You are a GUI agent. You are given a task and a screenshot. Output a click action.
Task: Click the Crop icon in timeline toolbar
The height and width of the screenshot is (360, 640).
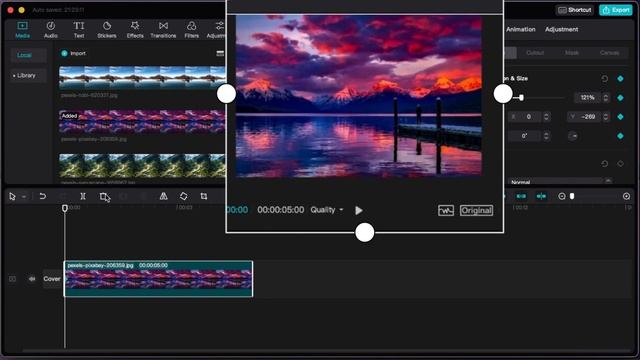(204, 196)
